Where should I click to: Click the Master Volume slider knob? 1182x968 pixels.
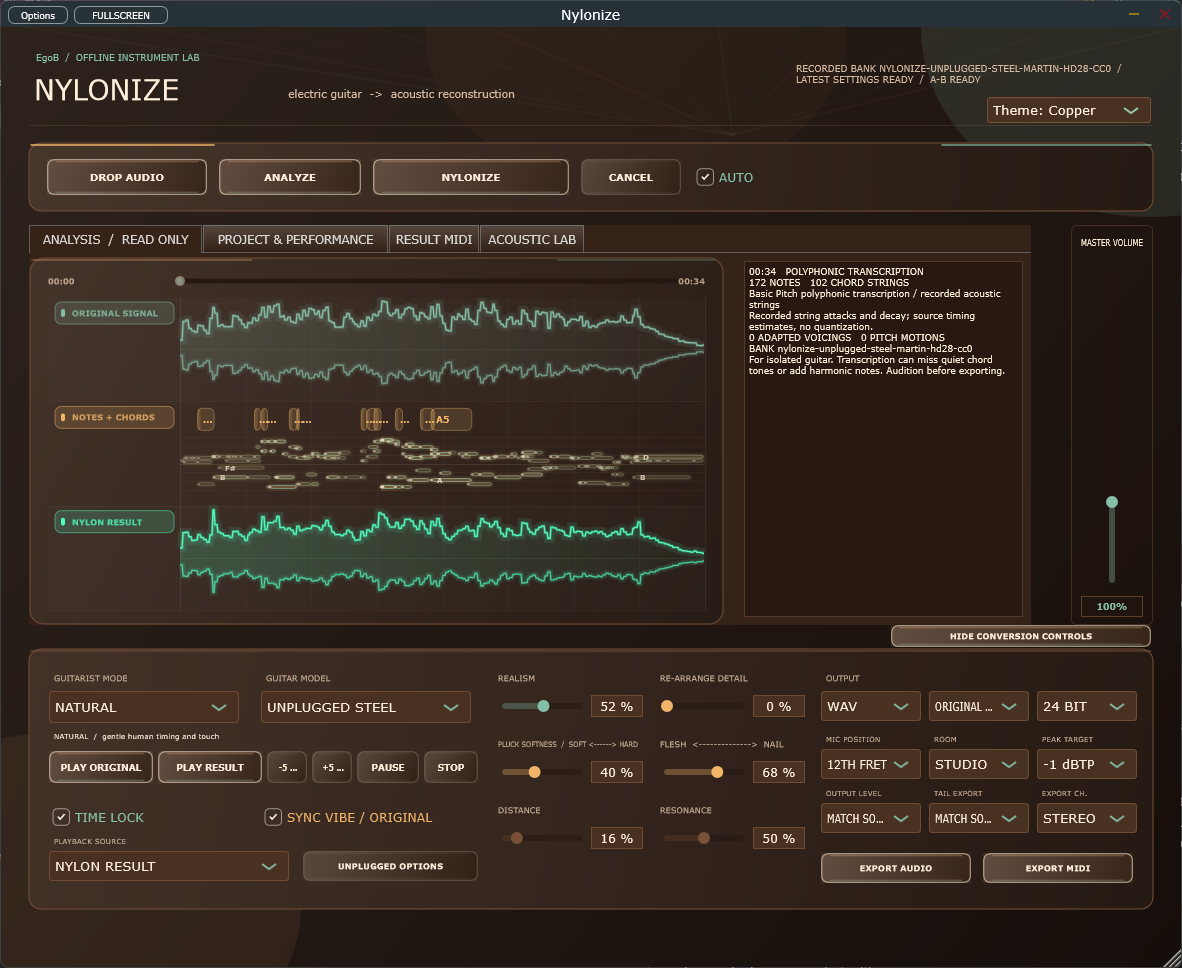1111,502
